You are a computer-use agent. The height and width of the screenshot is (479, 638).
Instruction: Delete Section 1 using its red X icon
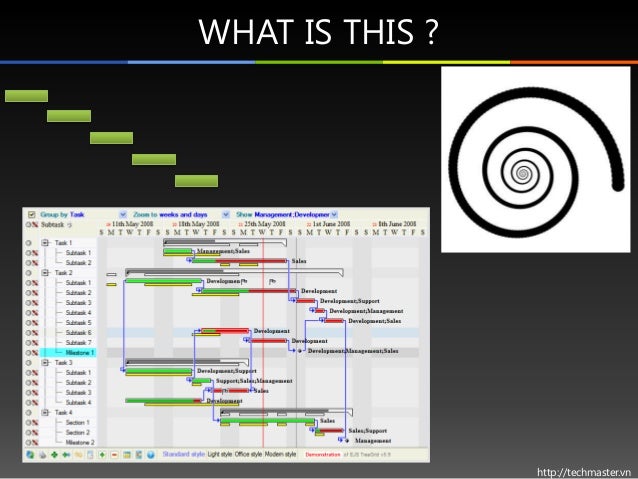pos(35,422)
